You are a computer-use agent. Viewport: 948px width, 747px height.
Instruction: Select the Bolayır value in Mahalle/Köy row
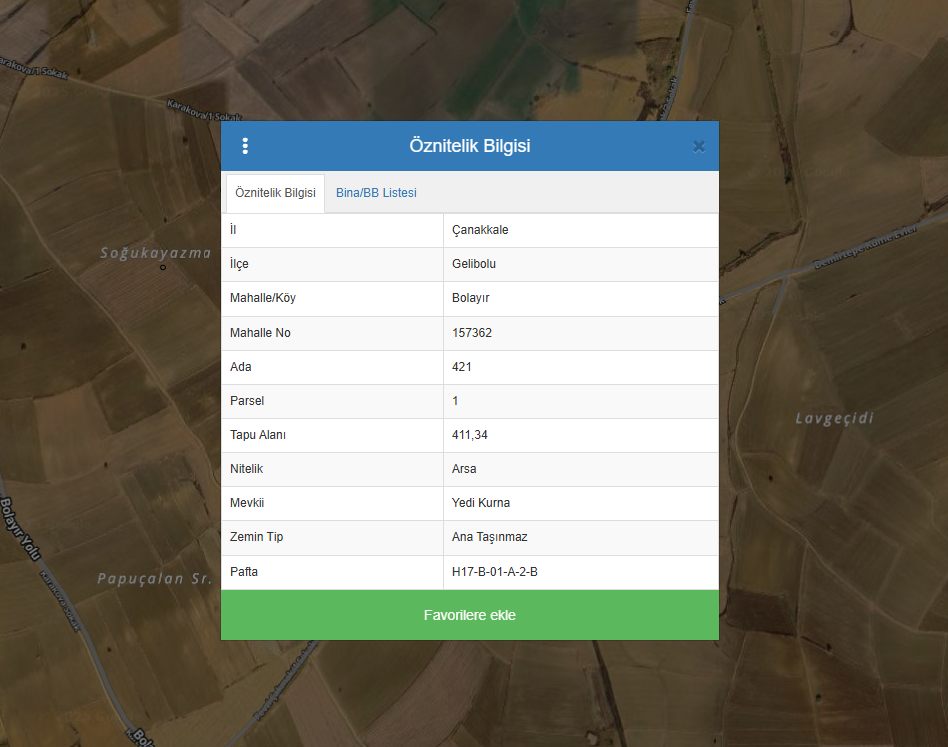click(470, 298)
